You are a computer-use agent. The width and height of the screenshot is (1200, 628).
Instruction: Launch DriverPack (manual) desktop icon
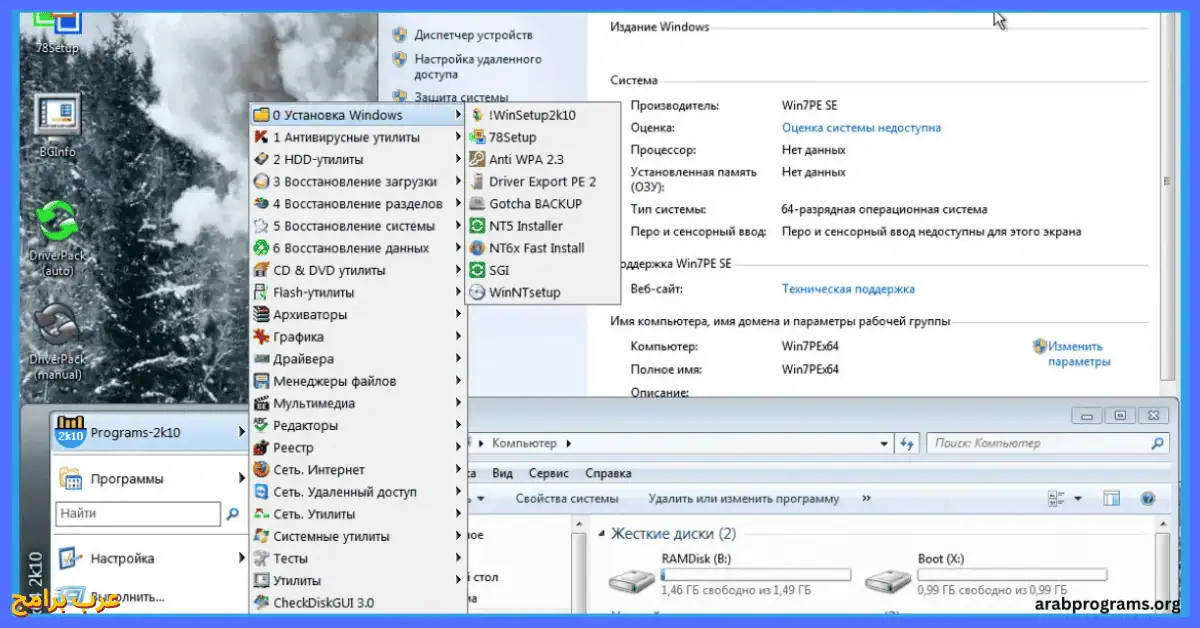pyautogui.click(x=57, y=340)
